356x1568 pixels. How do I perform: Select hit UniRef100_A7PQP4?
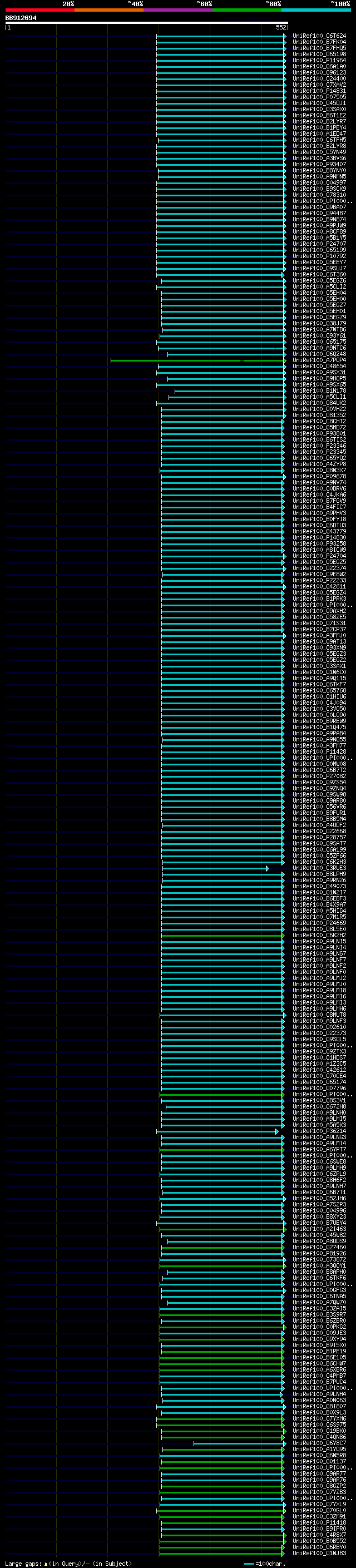pyautogui.click(x=319, y=360)
